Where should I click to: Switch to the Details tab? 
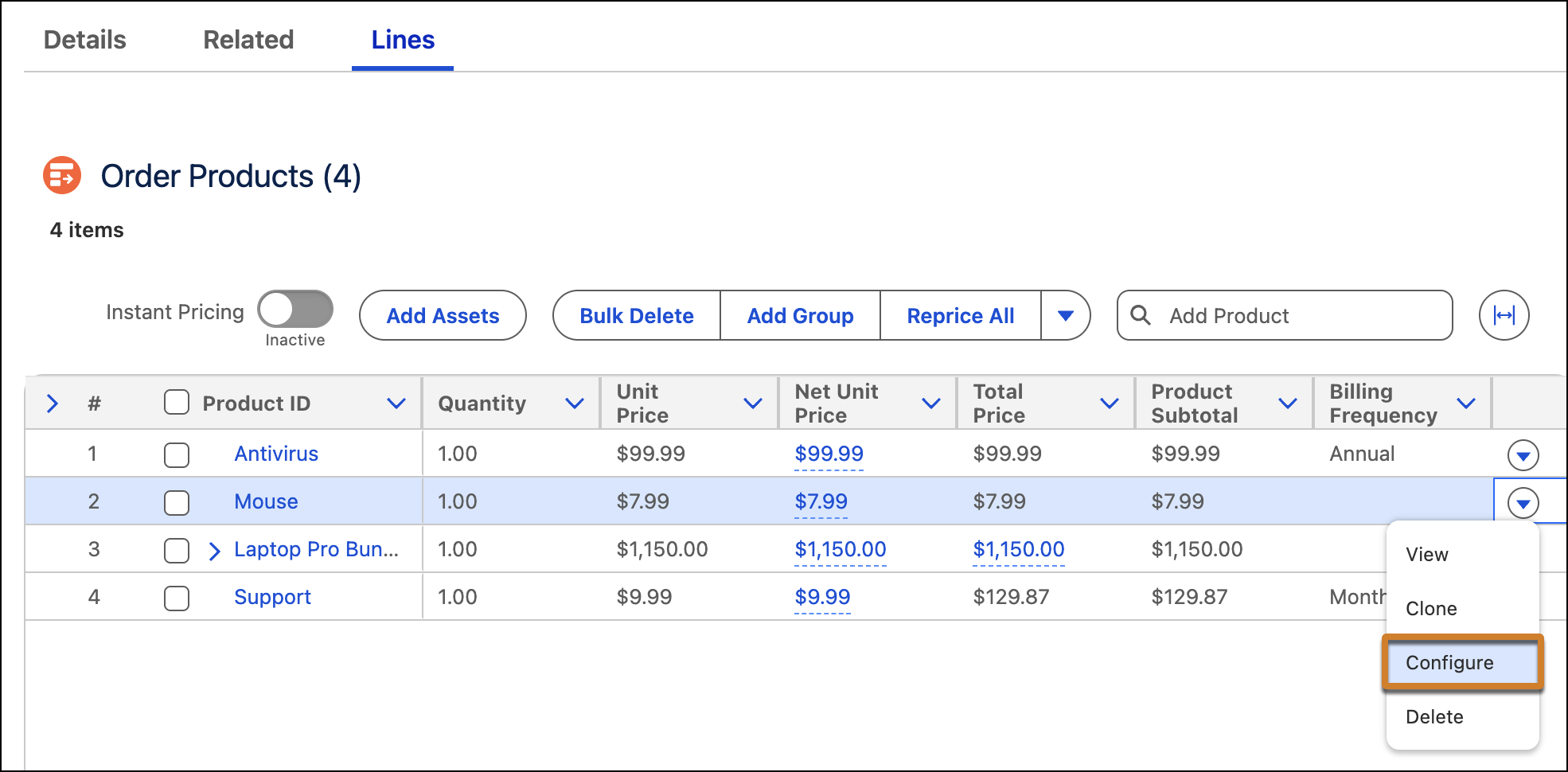coord(84,40)
